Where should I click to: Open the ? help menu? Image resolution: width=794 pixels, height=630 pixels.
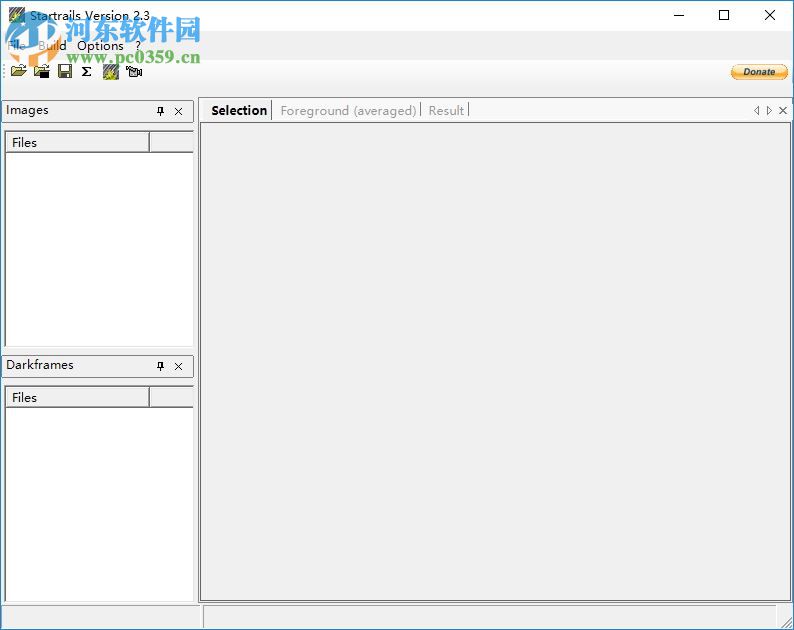(x=138, y=46)
